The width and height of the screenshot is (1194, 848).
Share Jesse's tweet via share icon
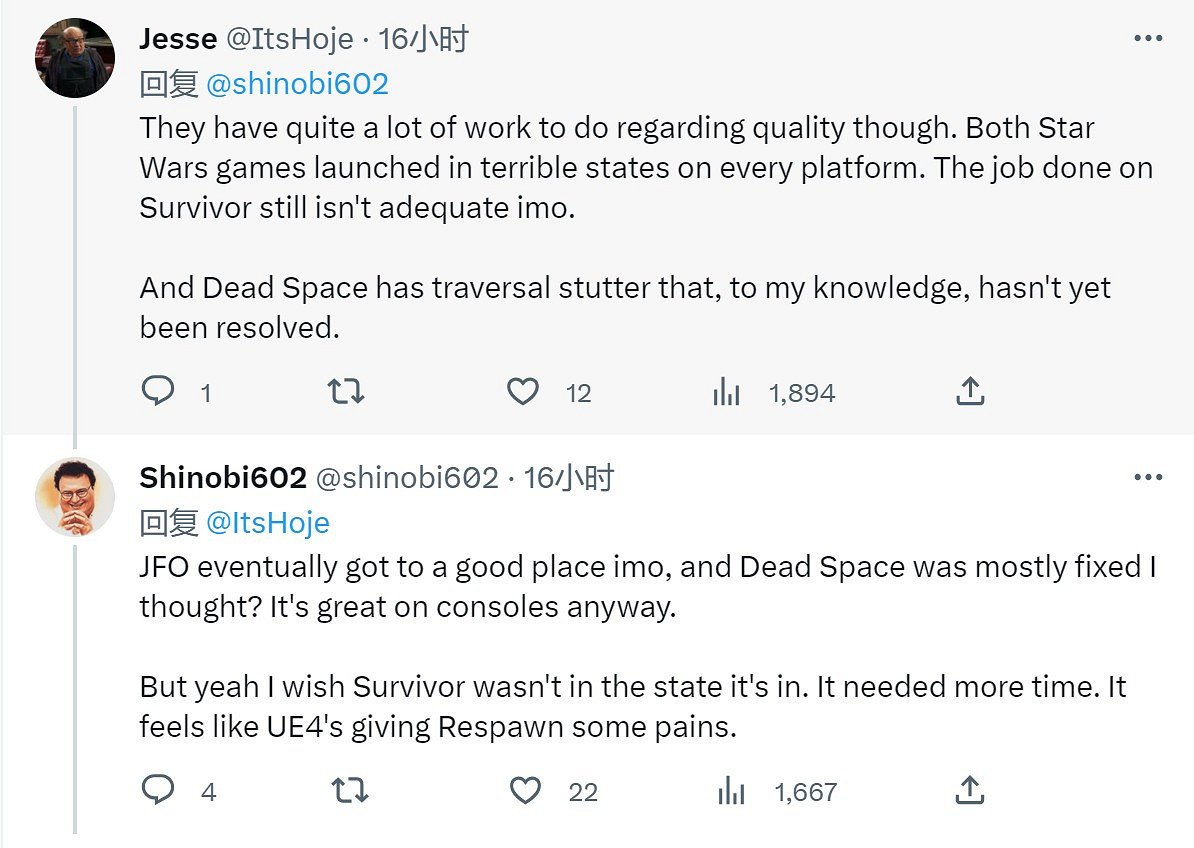(970, 391)
